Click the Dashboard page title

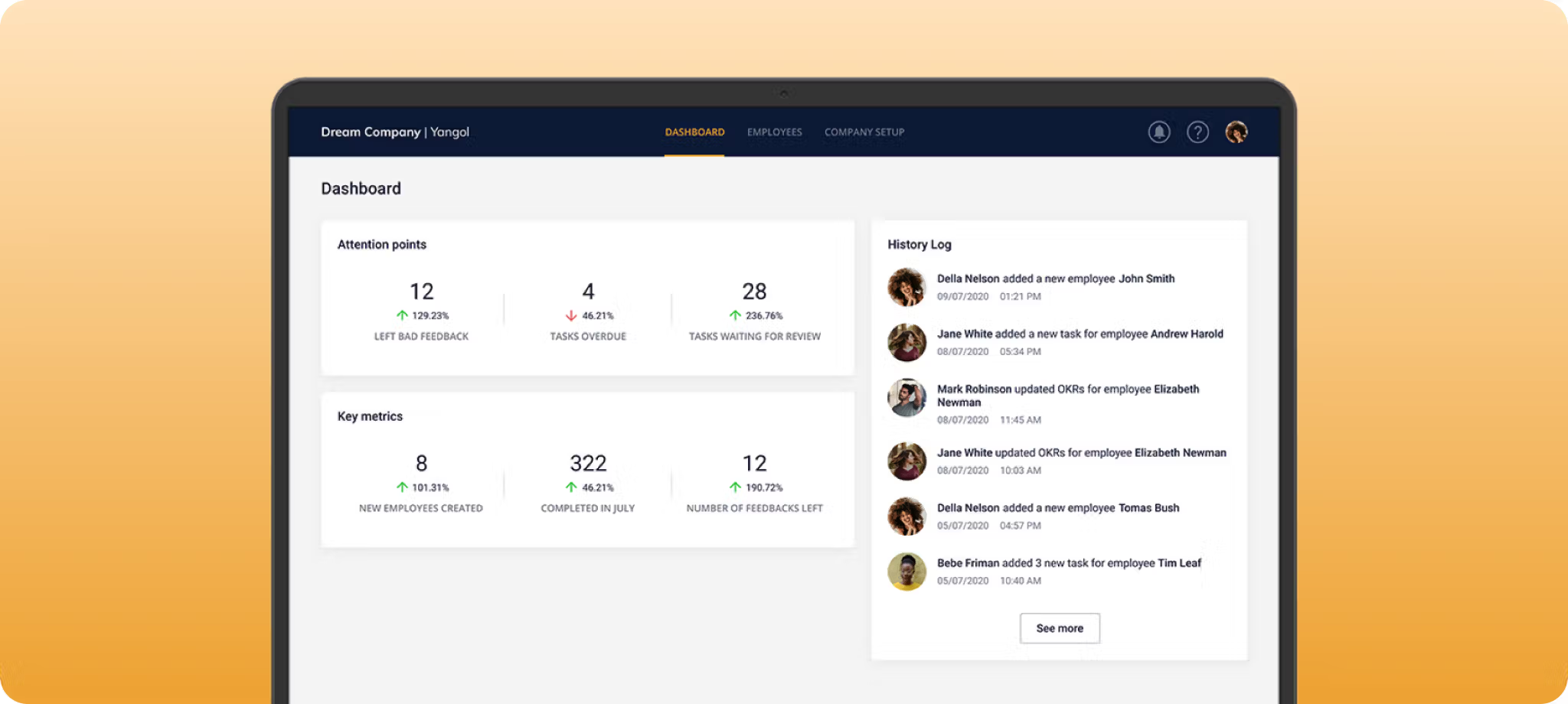coord(361,188)
